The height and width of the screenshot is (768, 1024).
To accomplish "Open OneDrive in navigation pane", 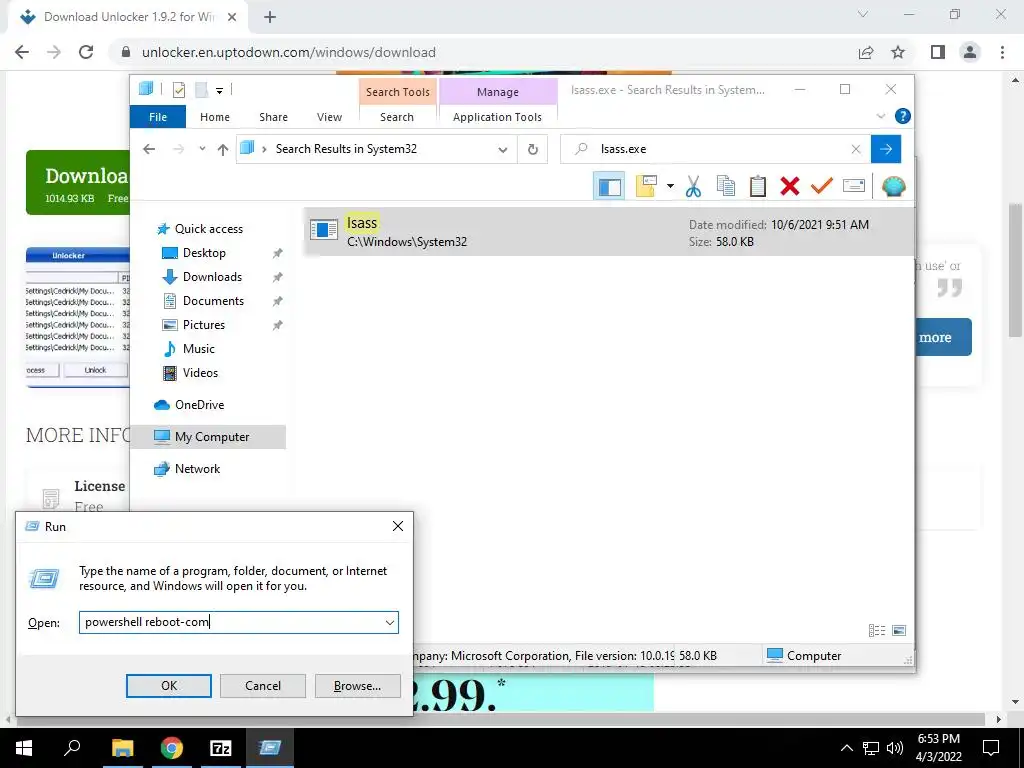I will point(199,405).
